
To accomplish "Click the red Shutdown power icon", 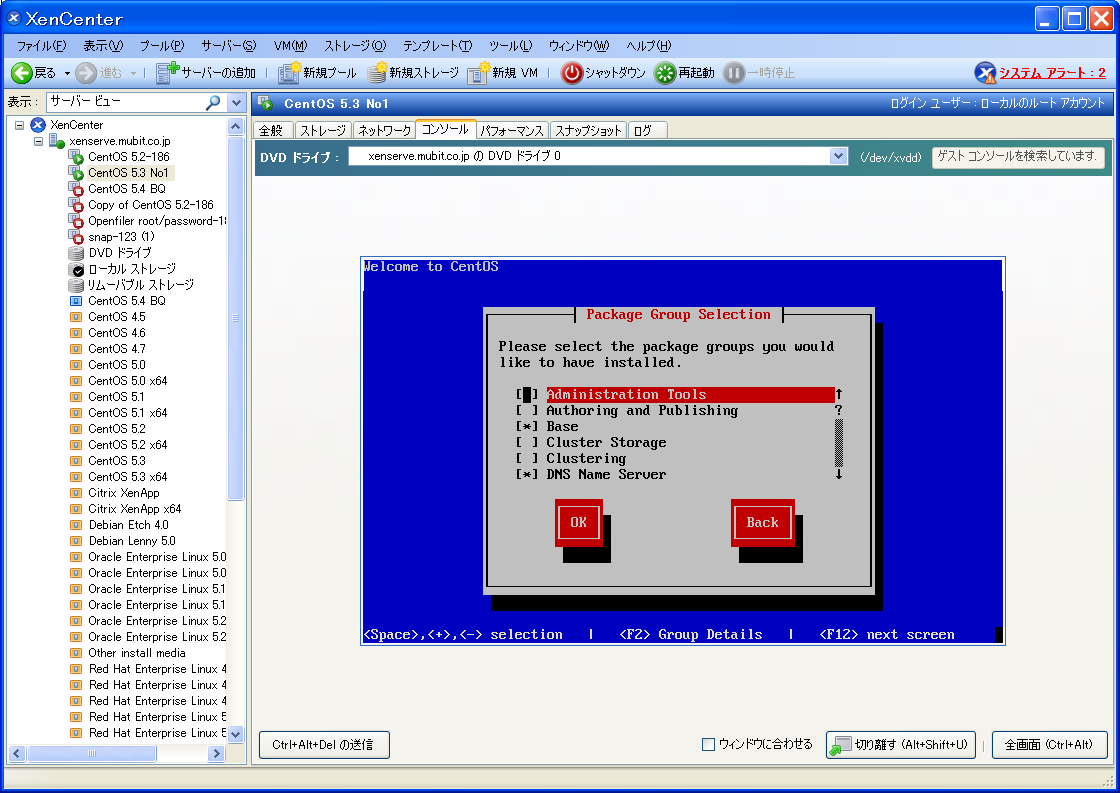I will [571, 73].
